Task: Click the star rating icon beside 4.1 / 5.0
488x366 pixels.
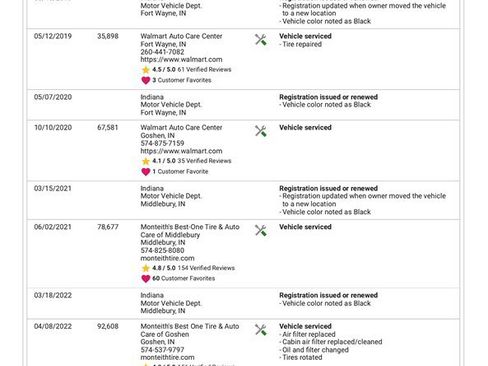Action: coord(146,161)
